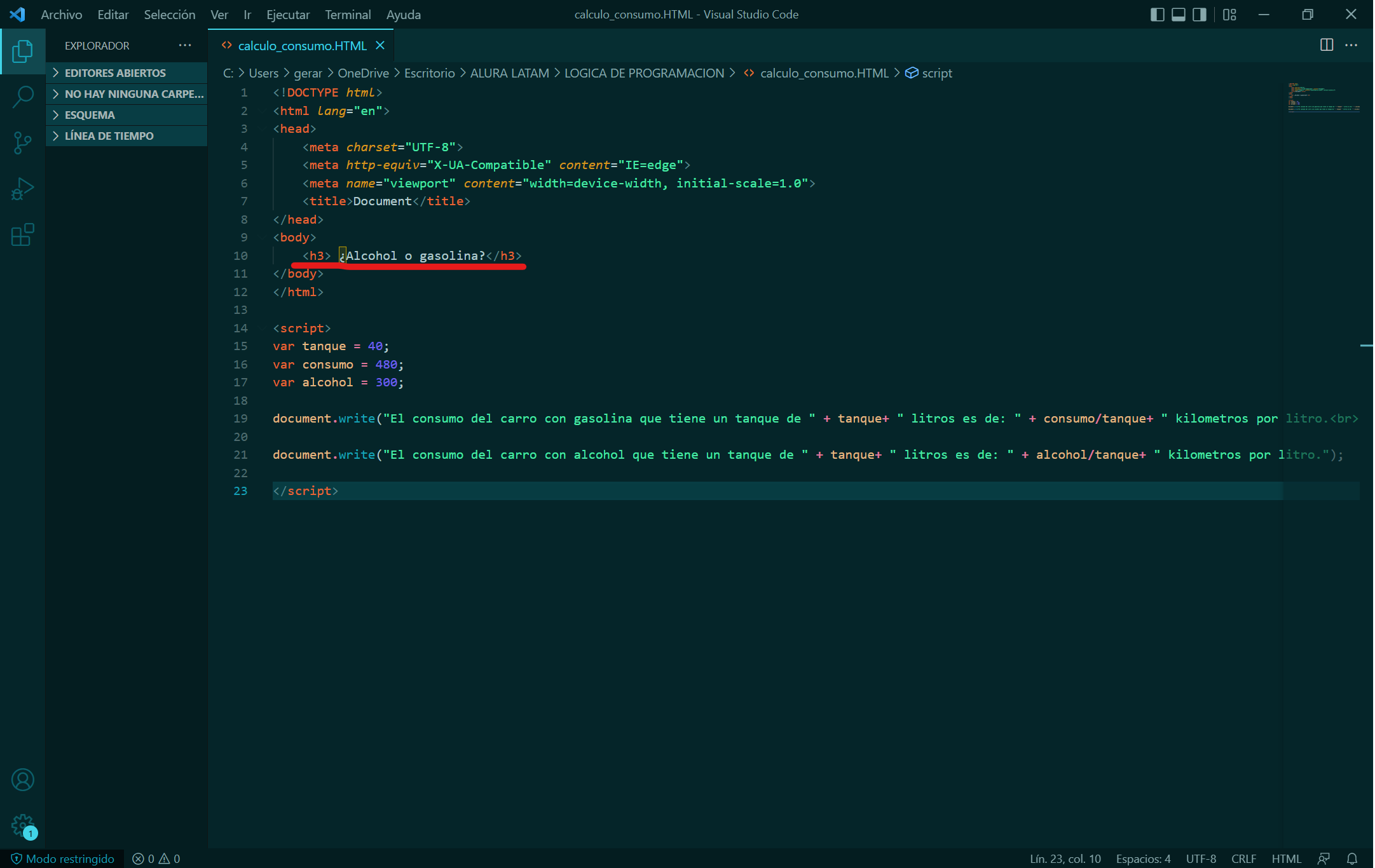Open the Explorer view in activity bar

(x=23, y=51)
